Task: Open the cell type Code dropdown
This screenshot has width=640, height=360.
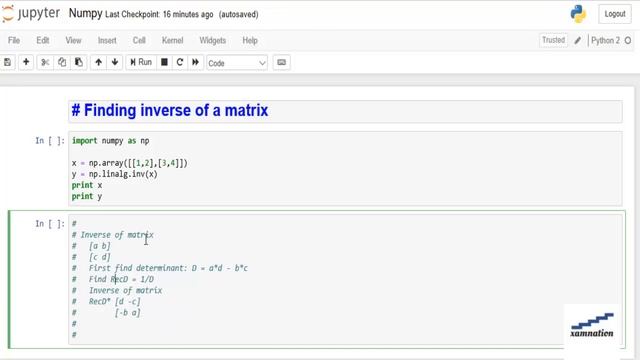Action: click(x=237, y=63)
